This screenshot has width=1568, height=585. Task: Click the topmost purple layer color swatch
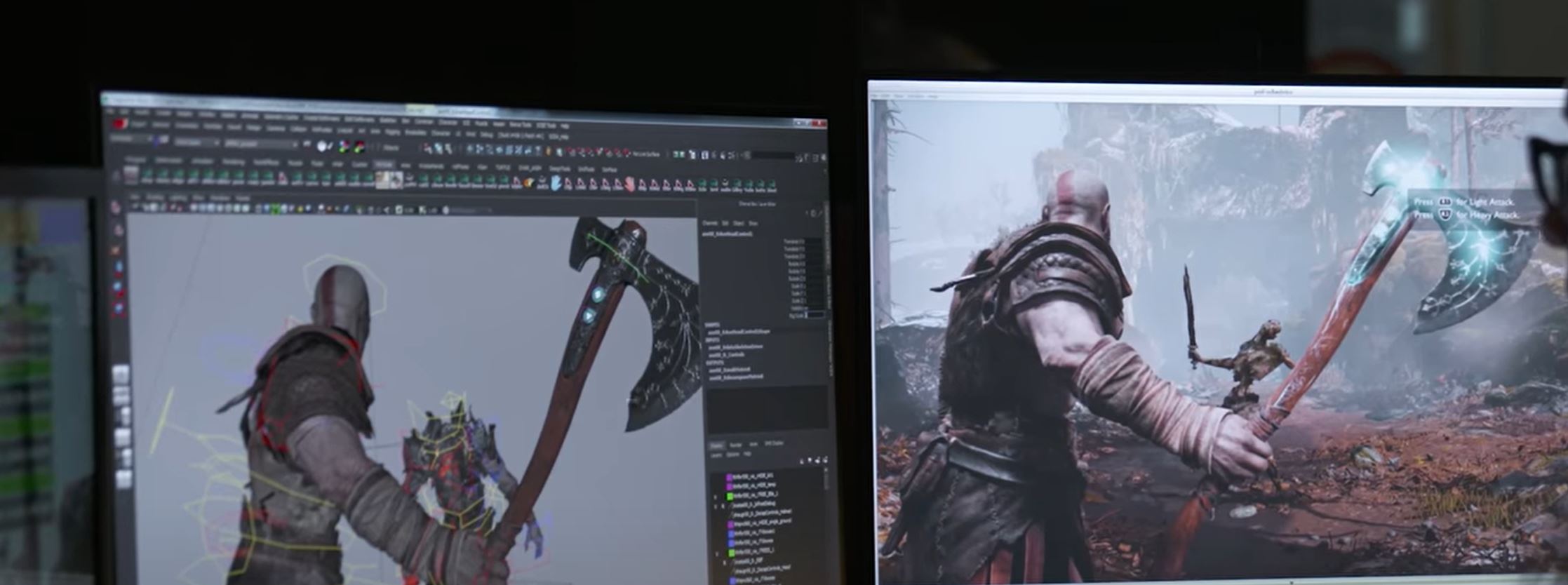coord(729,478)
